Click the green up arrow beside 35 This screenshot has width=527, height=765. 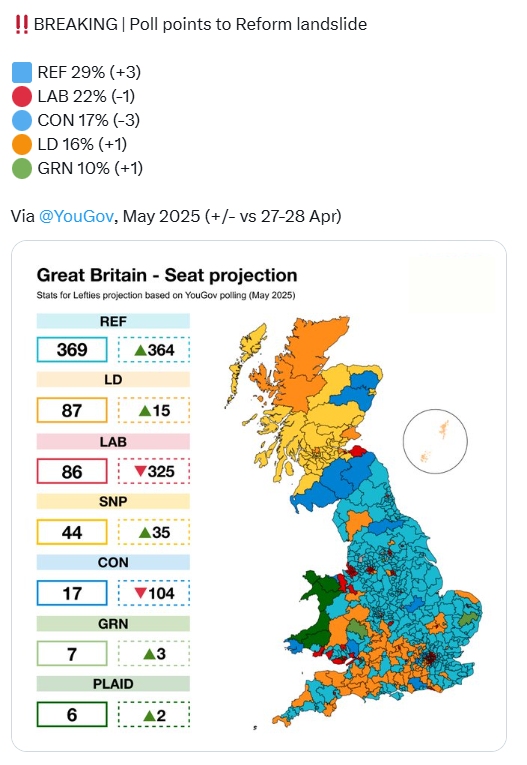pos(145,532)
